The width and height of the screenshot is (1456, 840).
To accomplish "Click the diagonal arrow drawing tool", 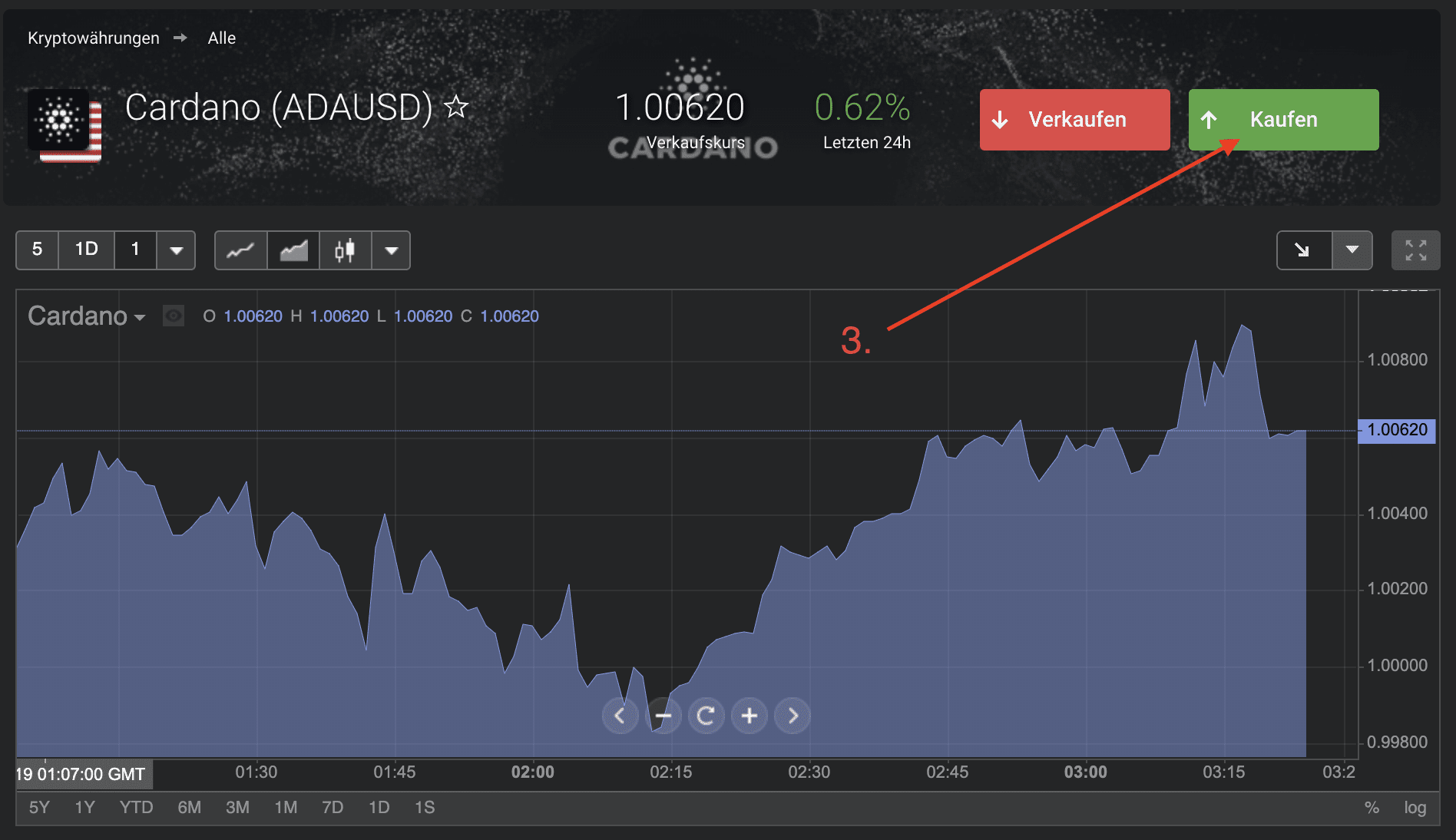I will pos(1303,250).
